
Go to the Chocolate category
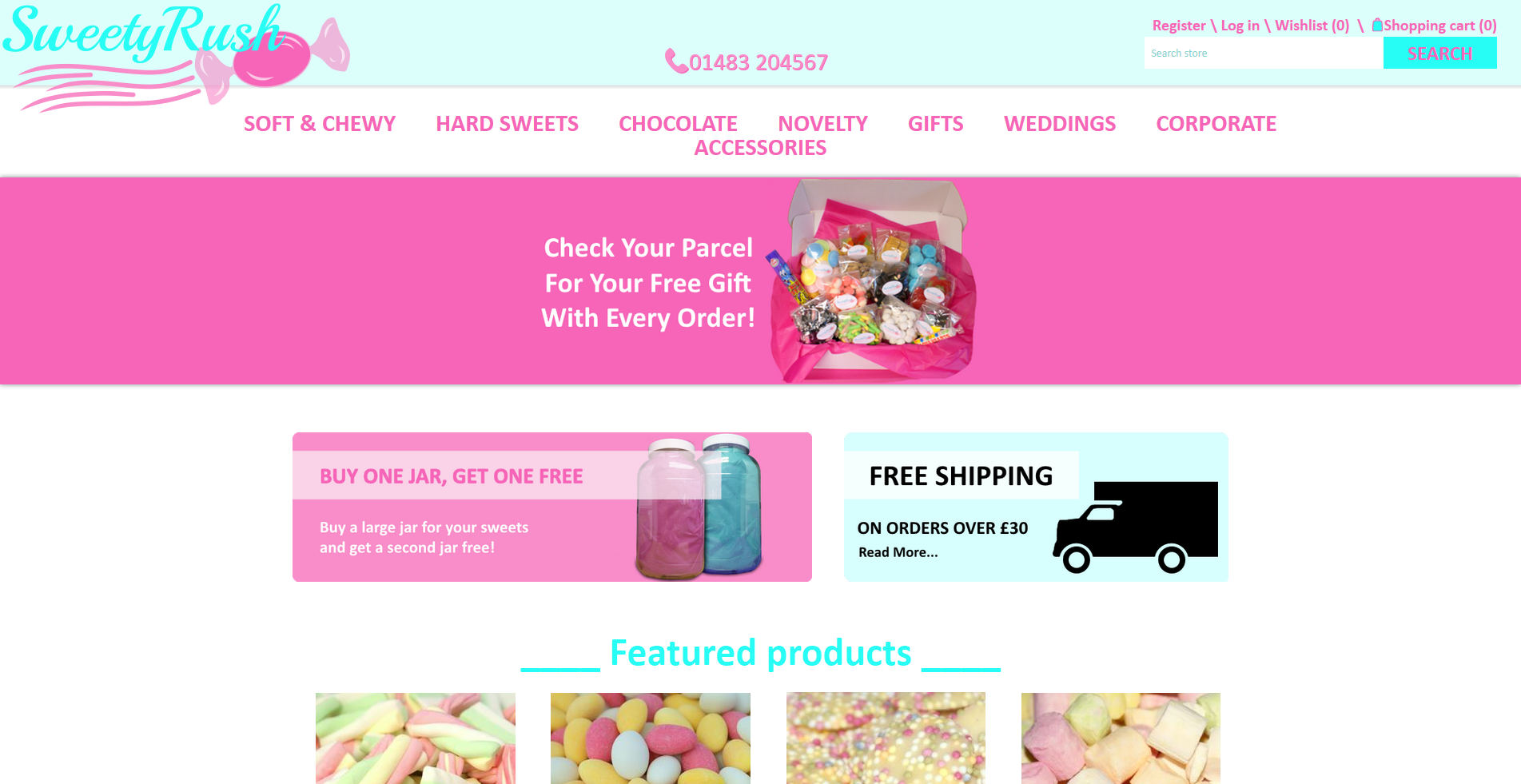point(678,124)
